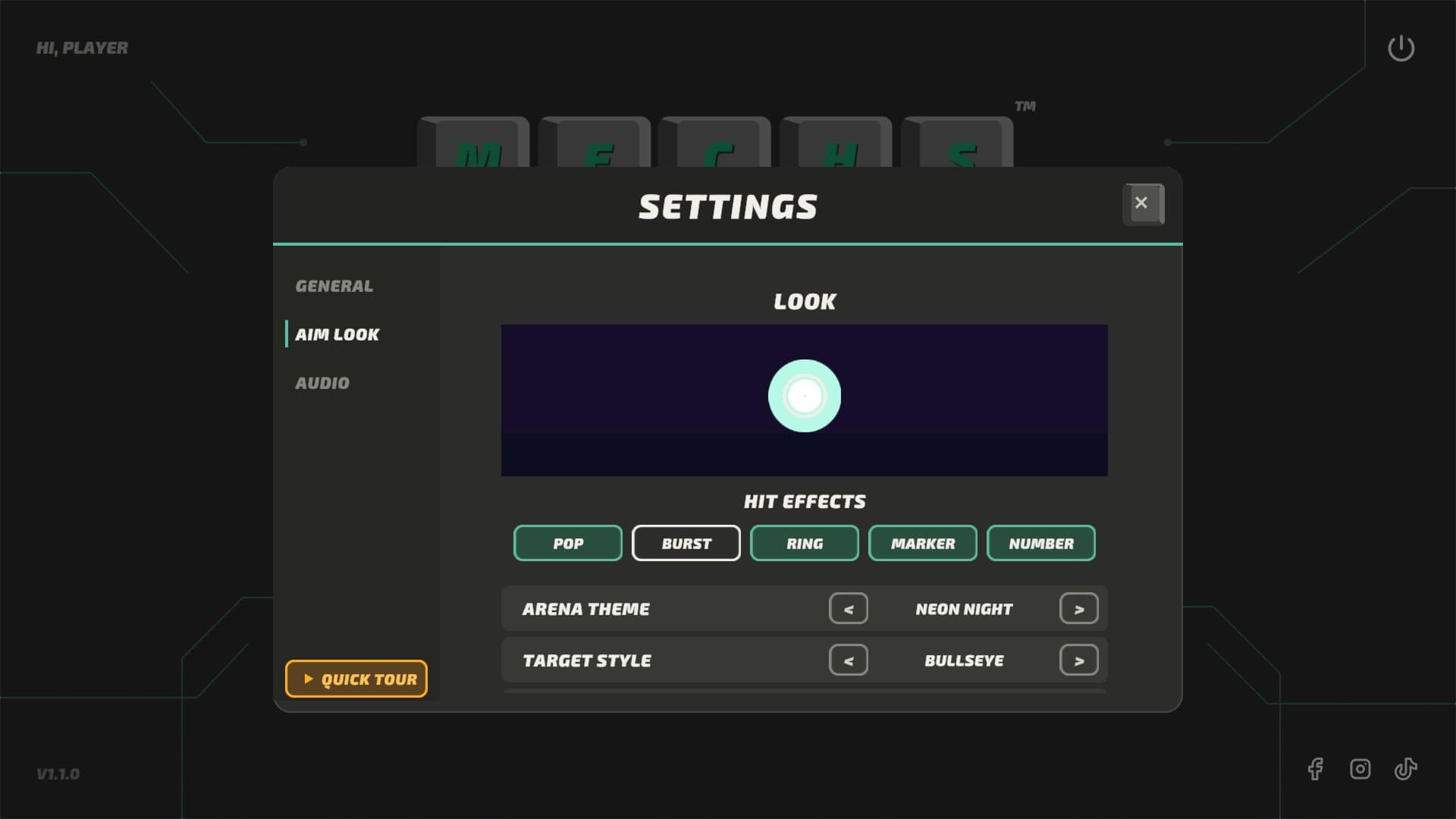Select next Target Style option
Screen dimensions: 1456x819
coord(1079,660)
